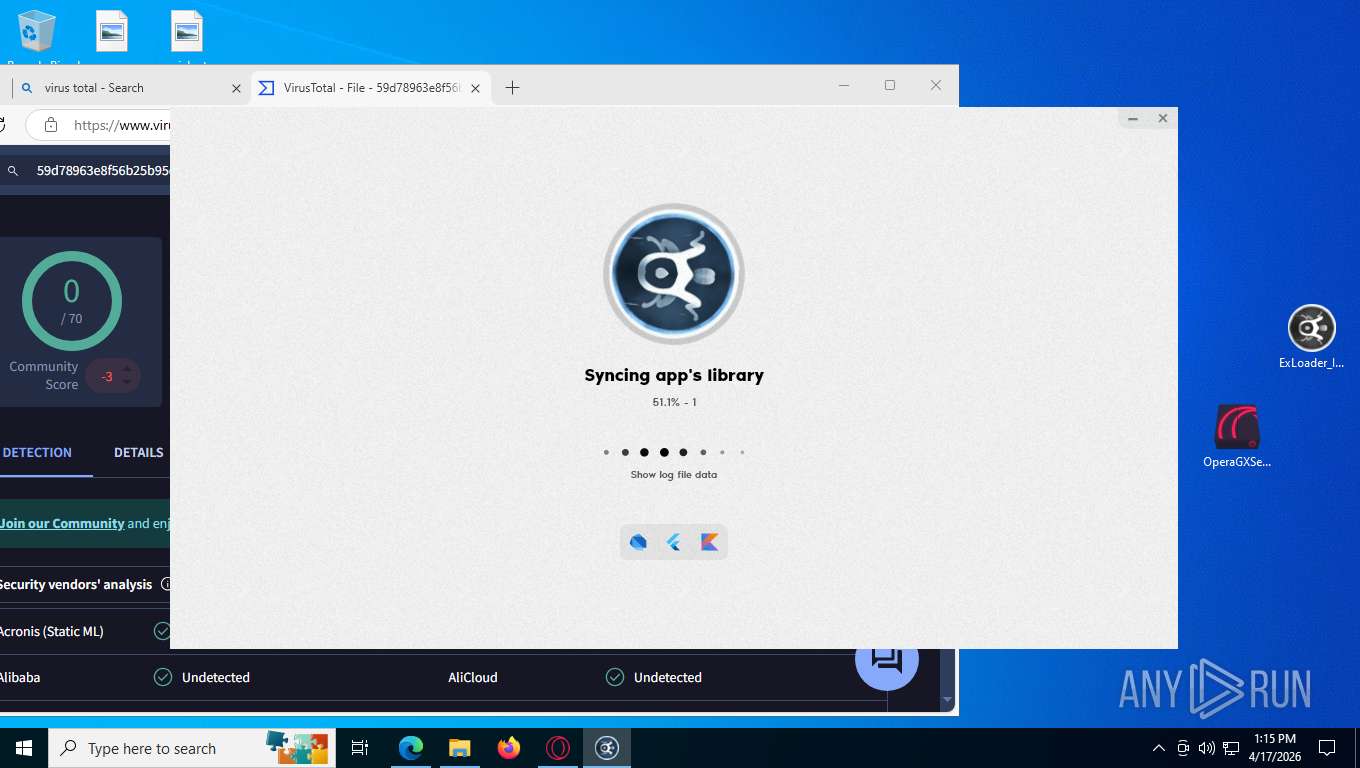Click the info icon beside Security vendors' analysis
This screenshot has height=768, width=1360.
click(165, 584)
